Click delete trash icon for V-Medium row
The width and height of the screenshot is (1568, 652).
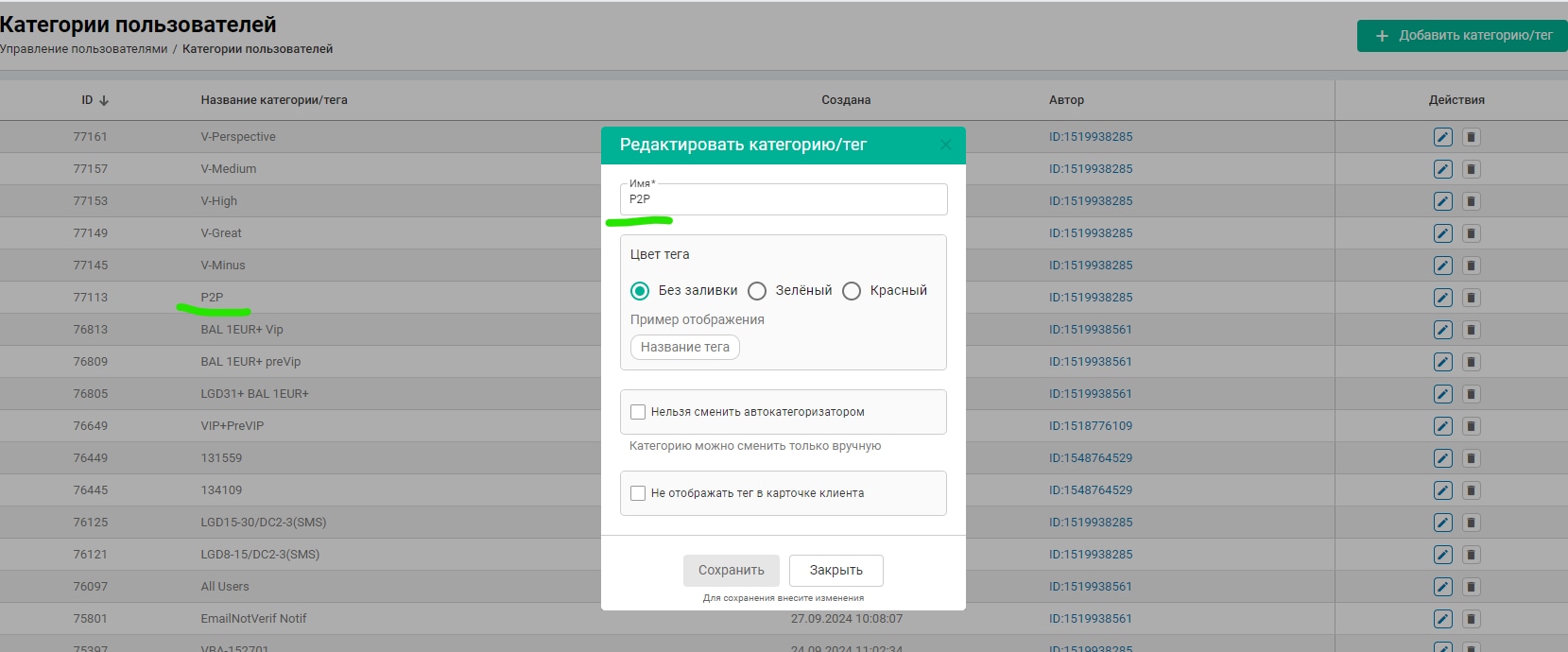tap(1471, 169)
